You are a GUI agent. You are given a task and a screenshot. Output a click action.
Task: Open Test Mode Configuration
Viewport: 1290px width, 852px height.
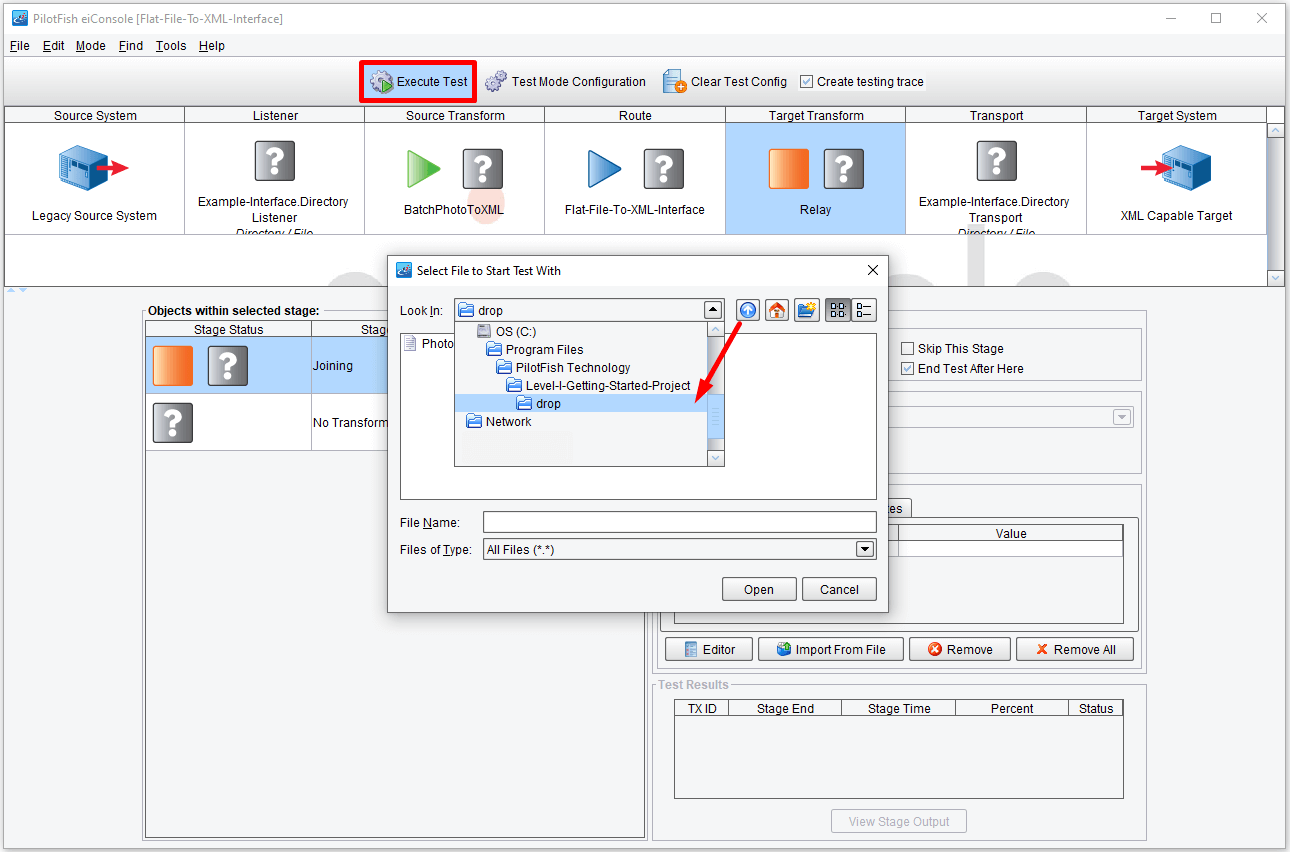pos(565,82)
